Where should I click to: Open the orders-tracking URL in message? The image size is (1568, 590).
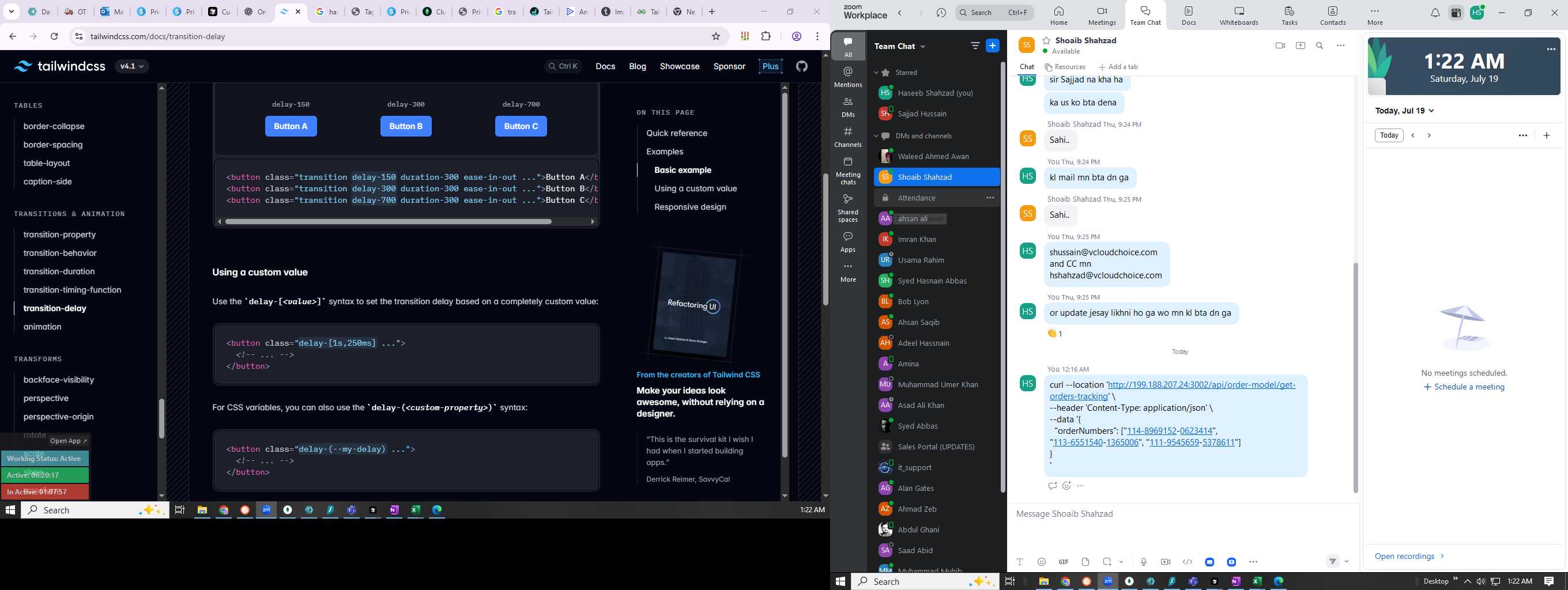tap(1172, 391)
